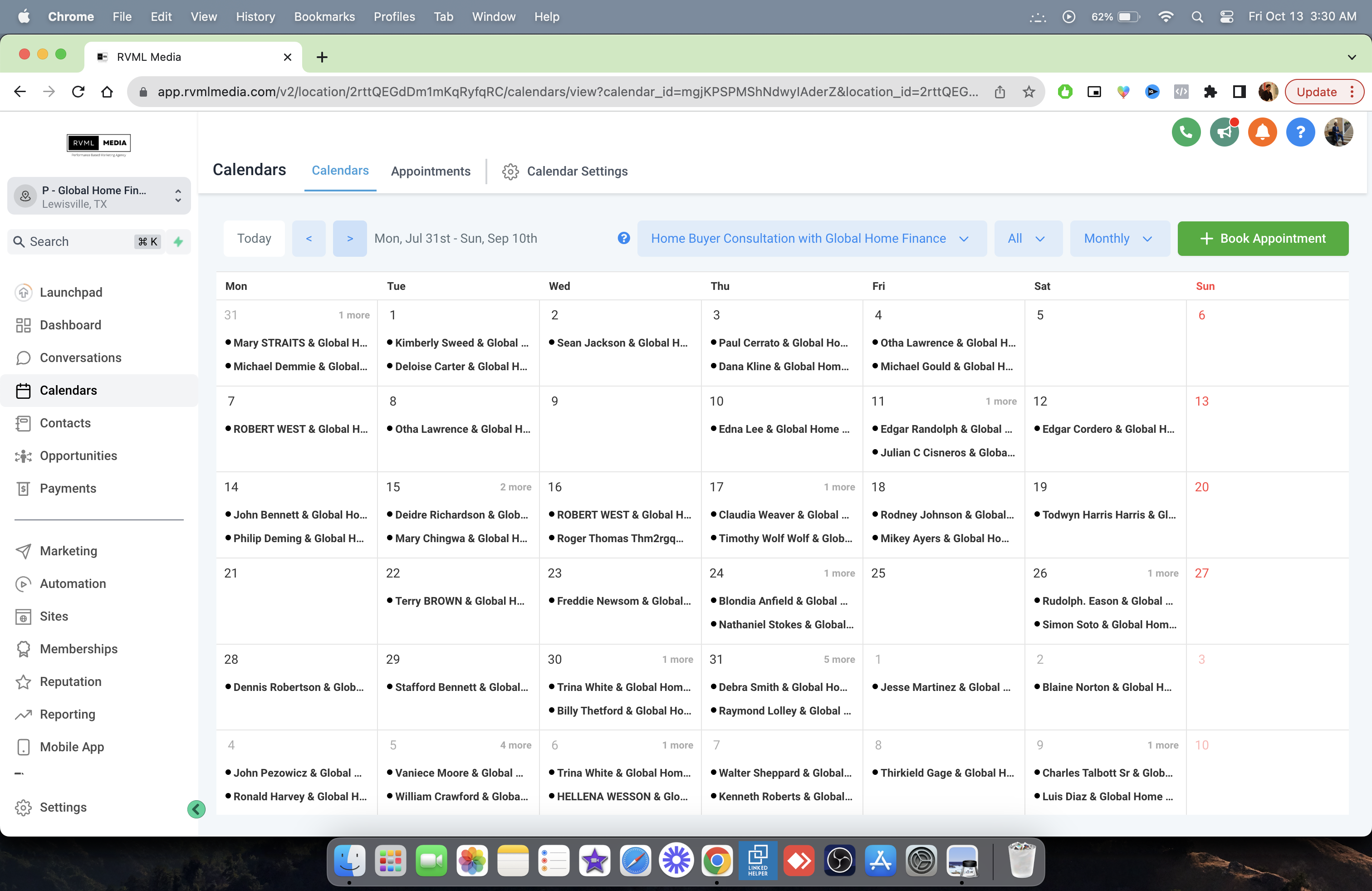Open the Profiles menu in menu bar

point(394,17)
